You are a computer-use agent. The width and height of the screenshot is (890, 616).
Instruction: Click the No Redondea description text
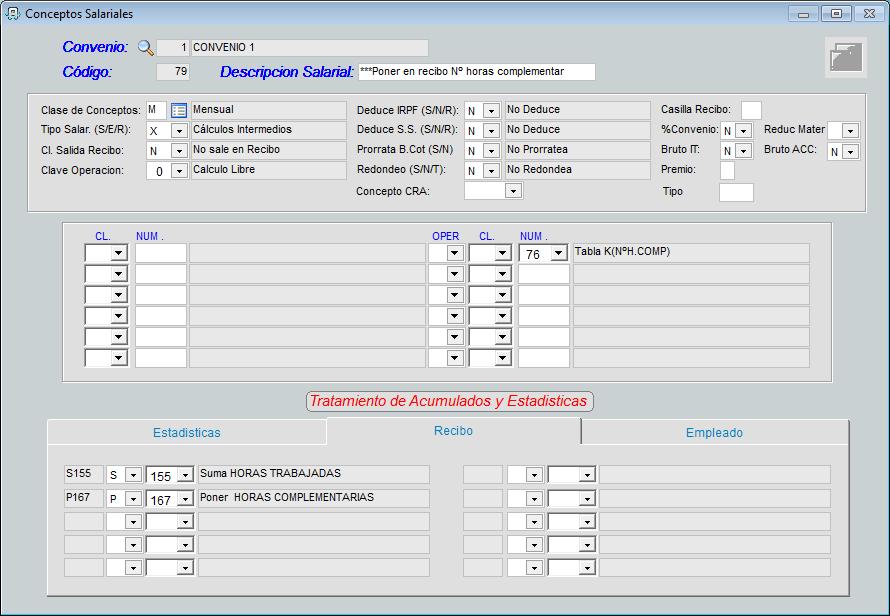pos(539,169)
